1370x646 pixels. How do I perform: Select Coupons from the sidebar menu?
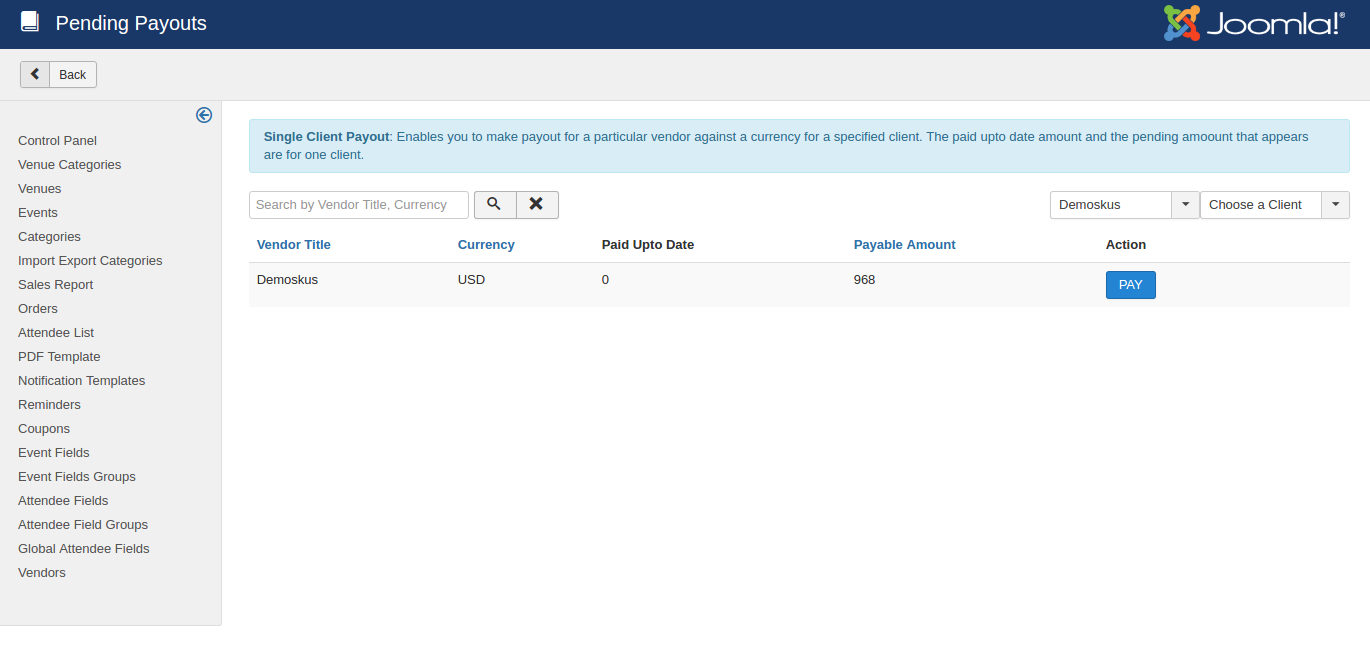coord(44,429)
